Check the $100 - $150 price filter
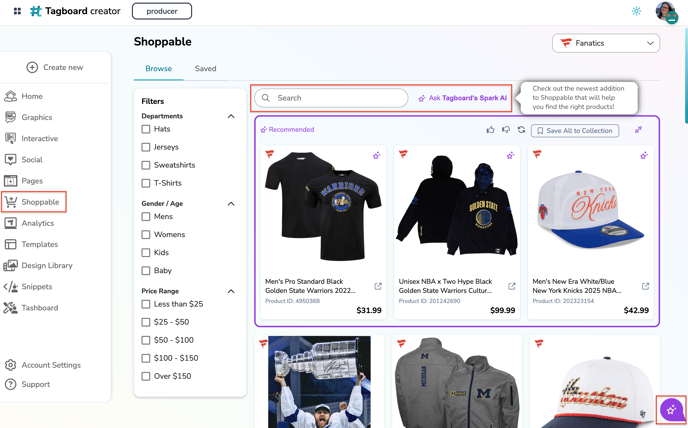 146,358
